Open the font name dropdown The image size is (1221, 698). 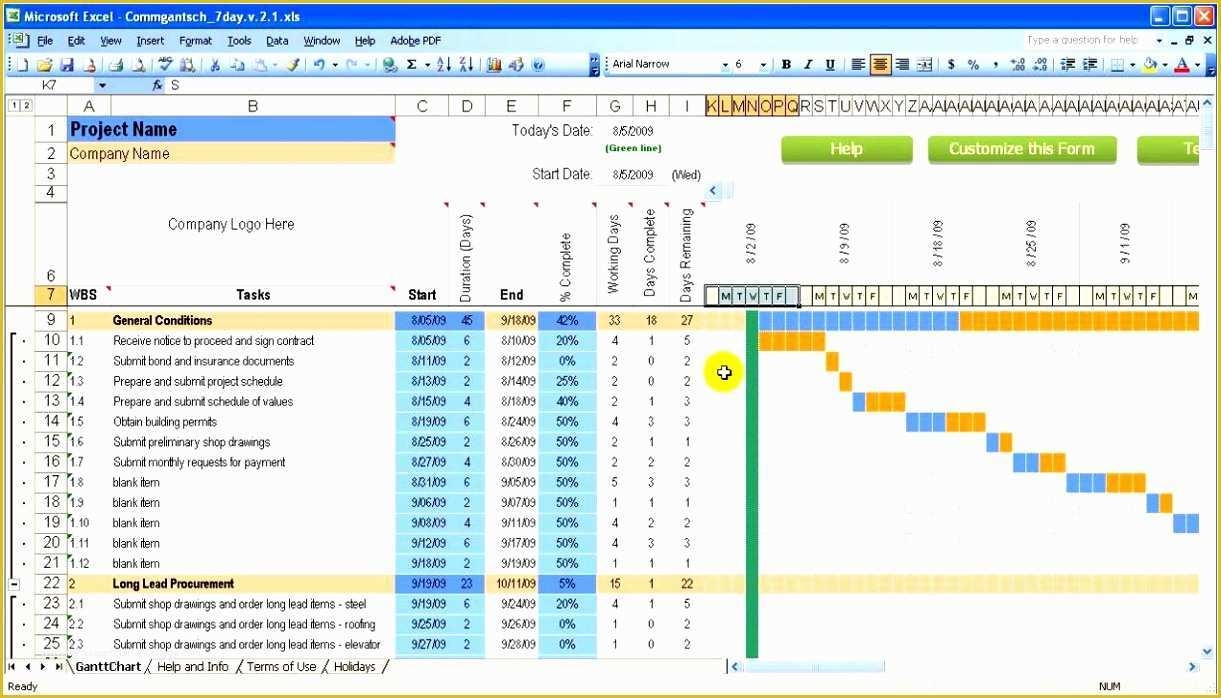pos(724,64)
